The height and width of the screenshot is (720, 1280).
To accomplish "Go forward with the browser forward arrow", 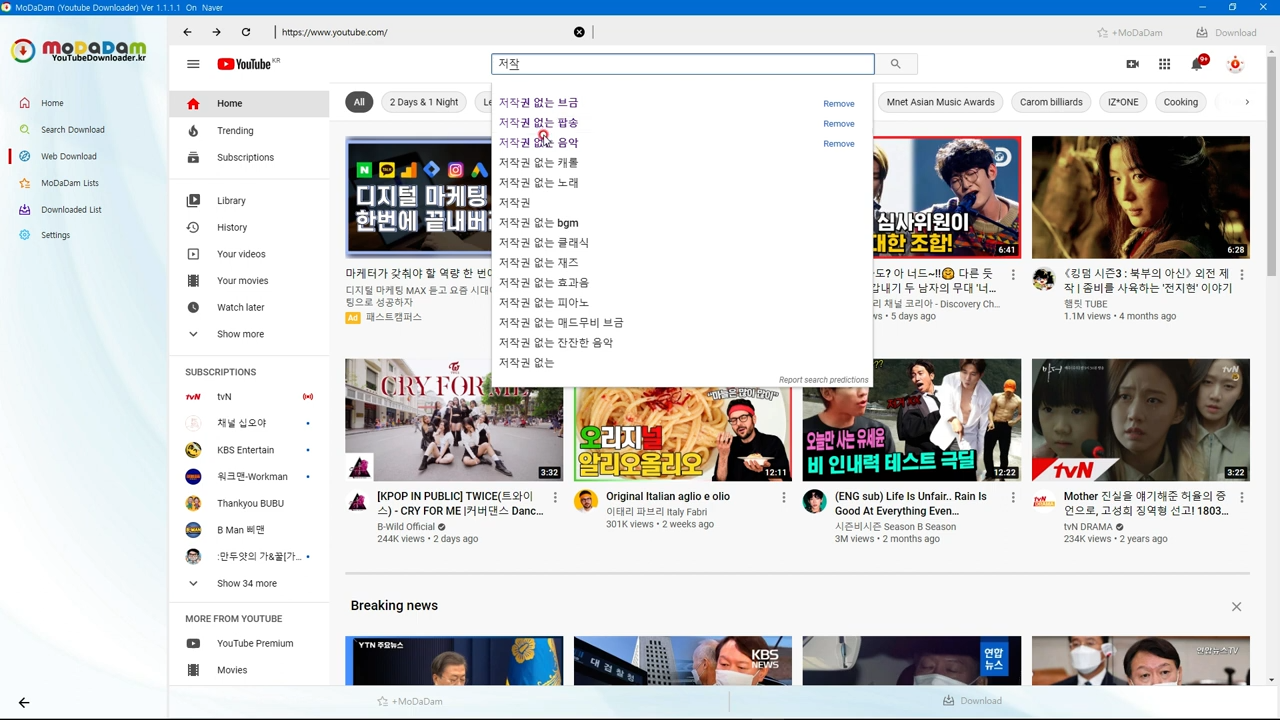I will point(216,32).
